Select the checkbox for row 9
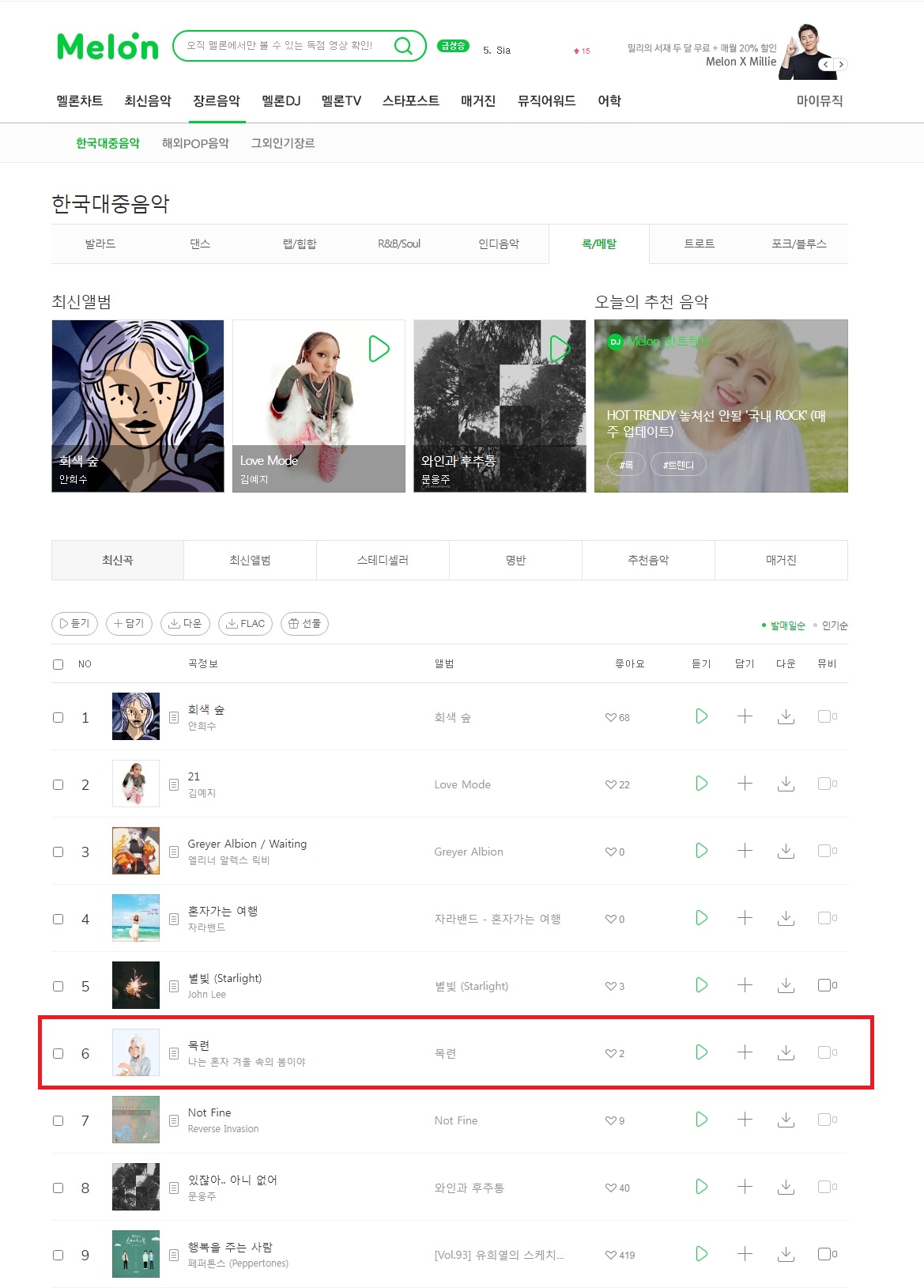Image resolution: width=924 pixels, height=1288 pixels. point(58,1255)
